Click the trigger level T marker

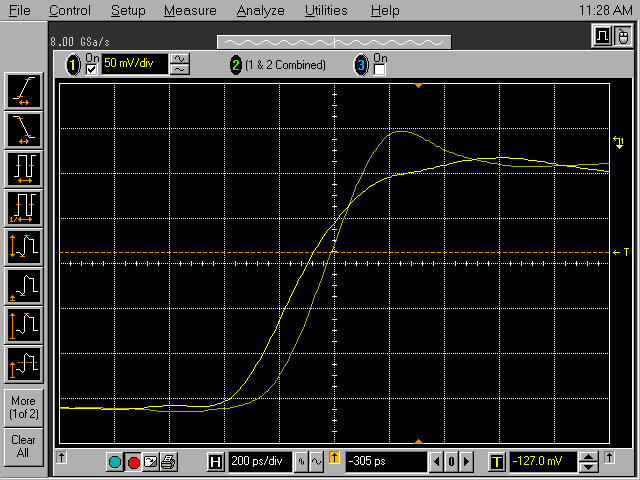621,253
